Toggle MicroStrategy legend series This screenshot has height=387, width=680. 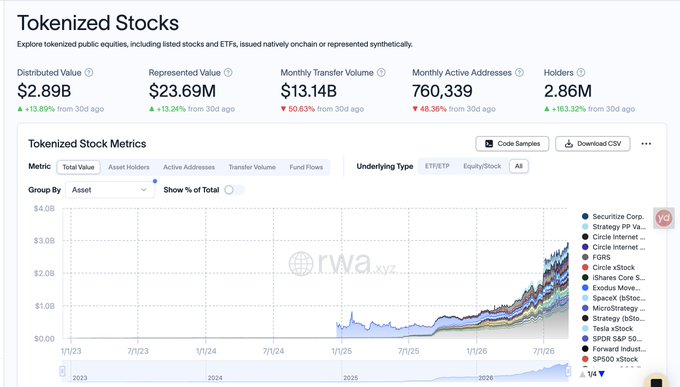(613, 308)
